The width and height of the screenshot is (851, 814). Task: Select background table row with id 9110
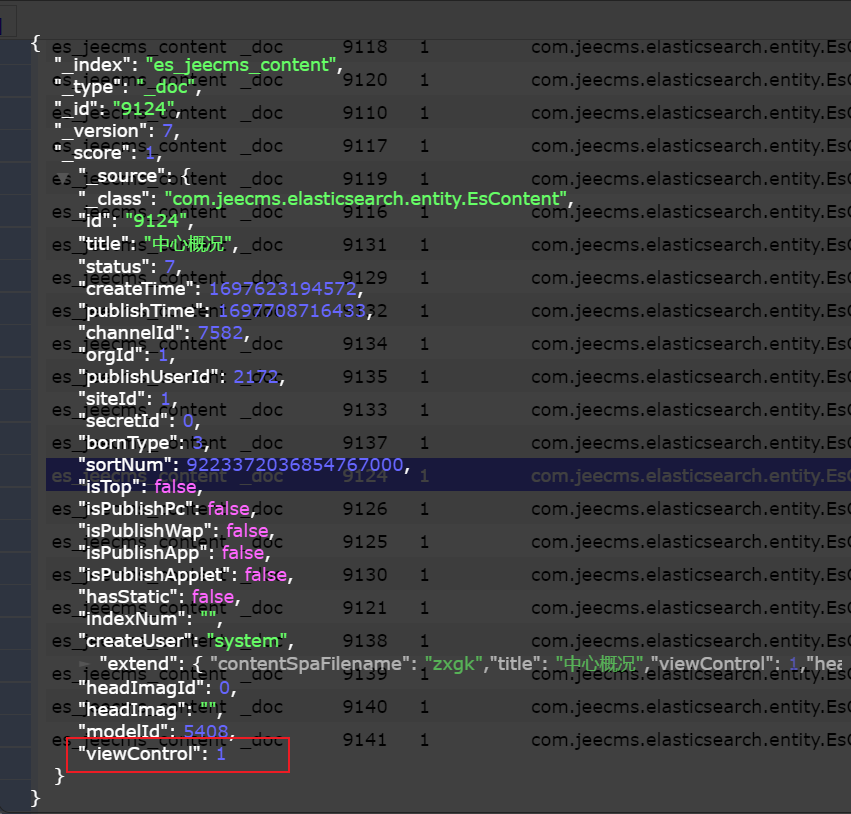coord(448,113)
